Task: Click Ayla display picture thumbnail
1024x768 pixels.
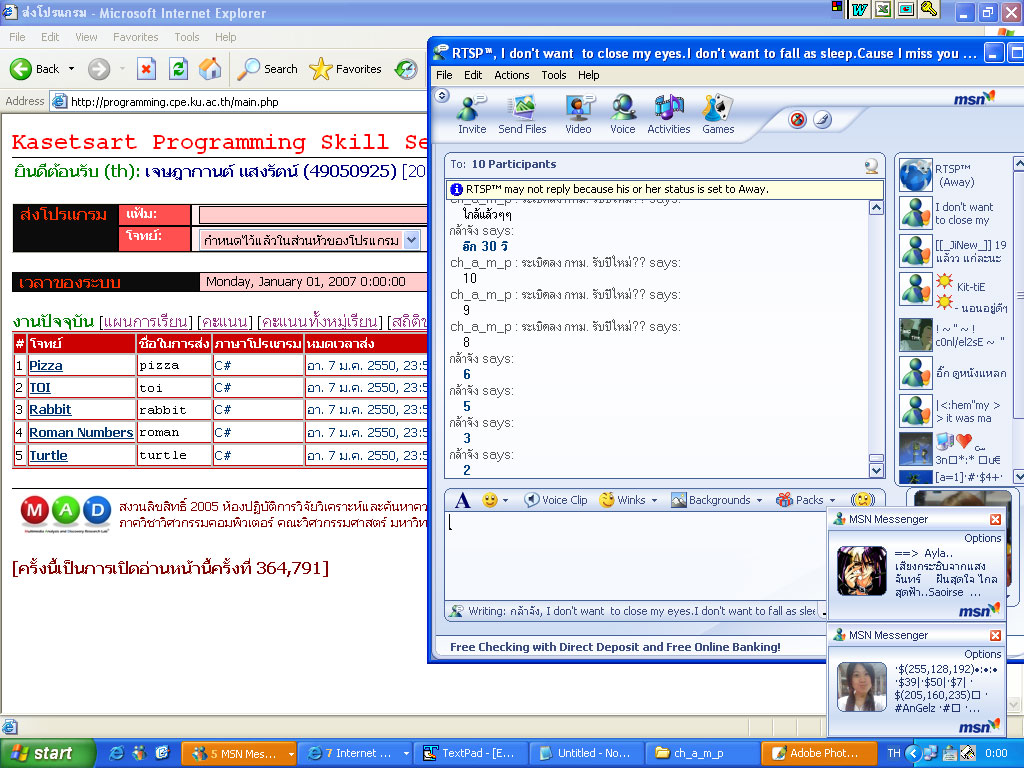Action: pos(861,571)
